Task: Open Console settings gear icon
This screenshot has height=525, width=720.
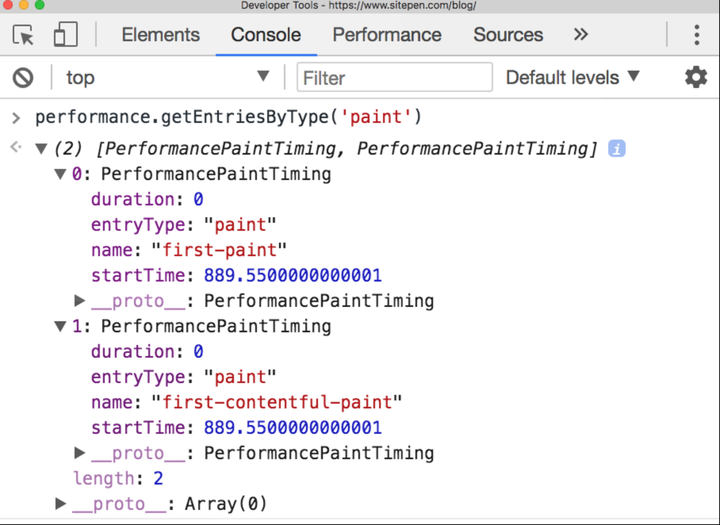Action: click(x=696, y=78)
